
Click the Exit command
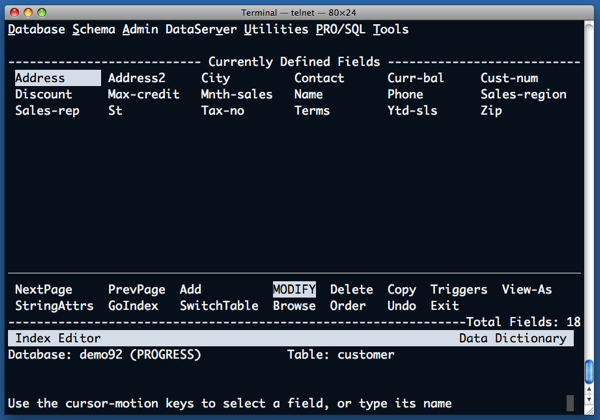pyautogui.click(x=445, y=306)
